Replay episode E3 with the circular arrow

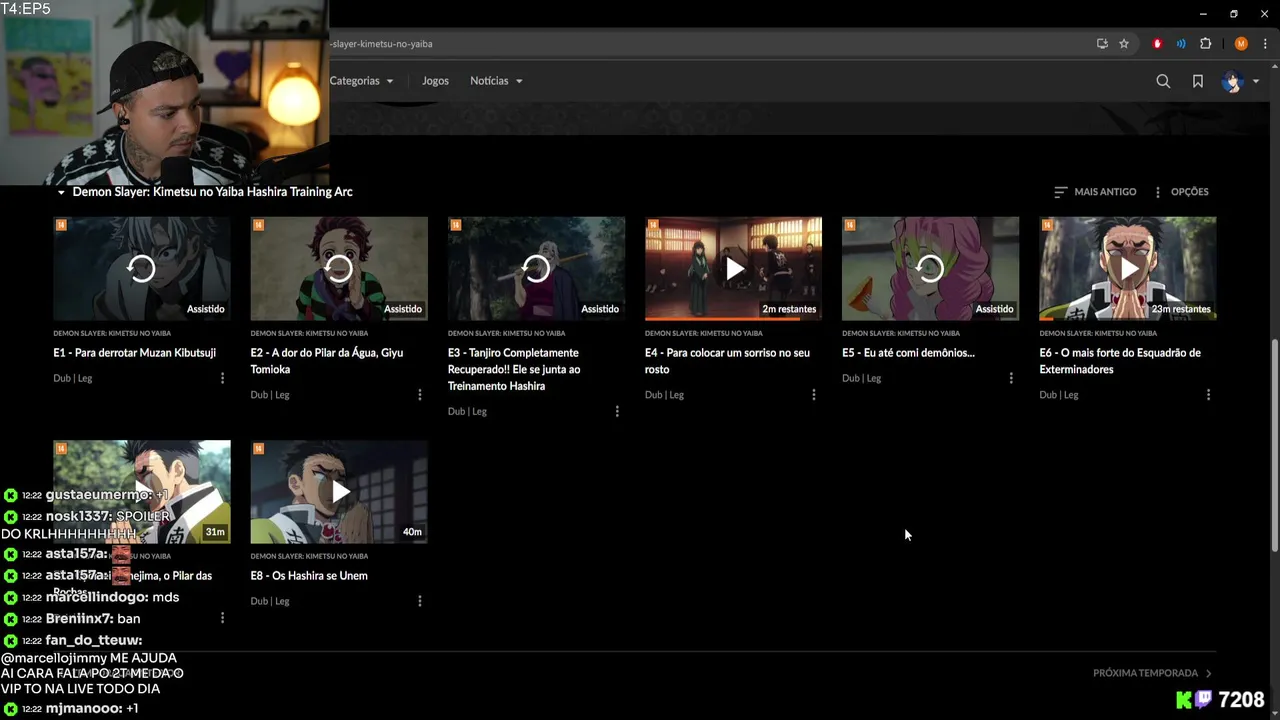tap(536, 268)
